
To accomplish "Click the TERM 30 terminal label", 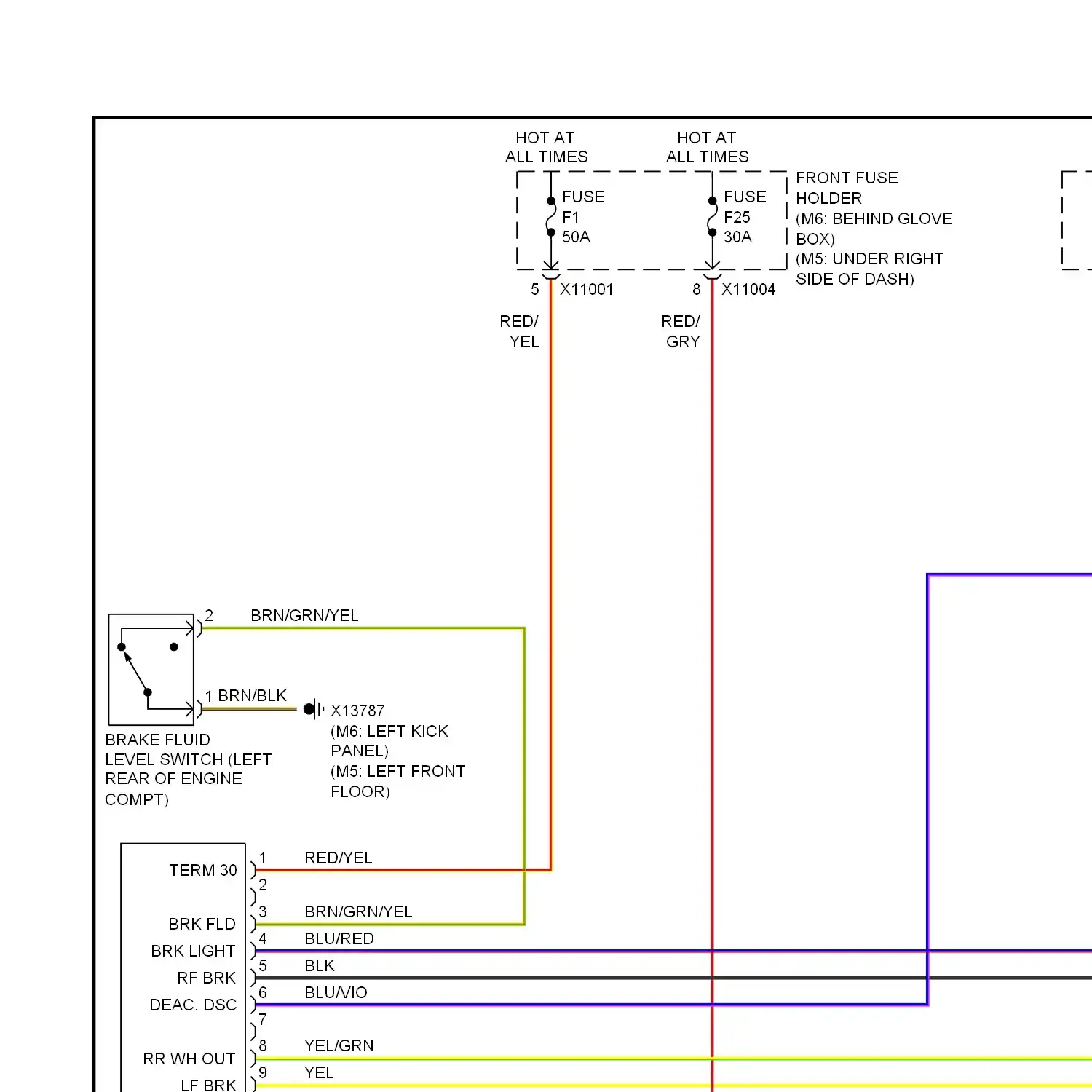I will pyautogui.click(x=203, y=871).
